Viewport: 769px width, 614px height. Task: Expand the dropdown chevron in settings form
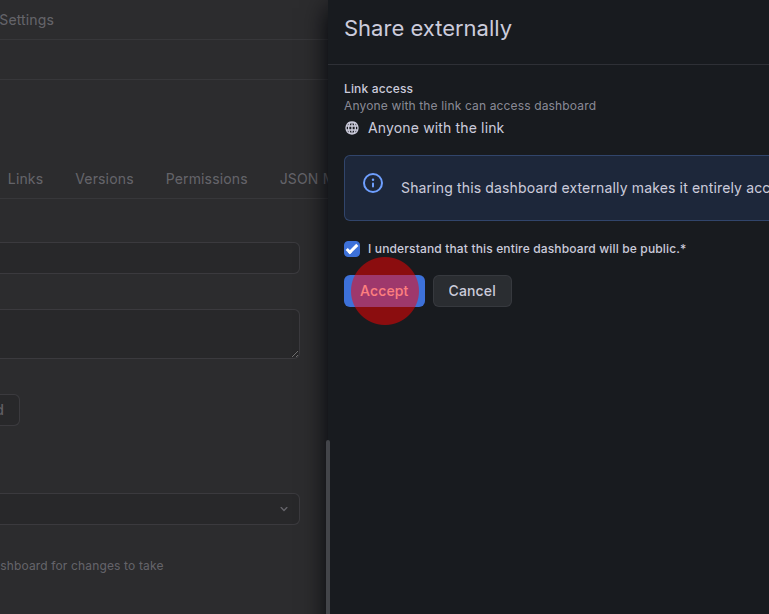283,509
